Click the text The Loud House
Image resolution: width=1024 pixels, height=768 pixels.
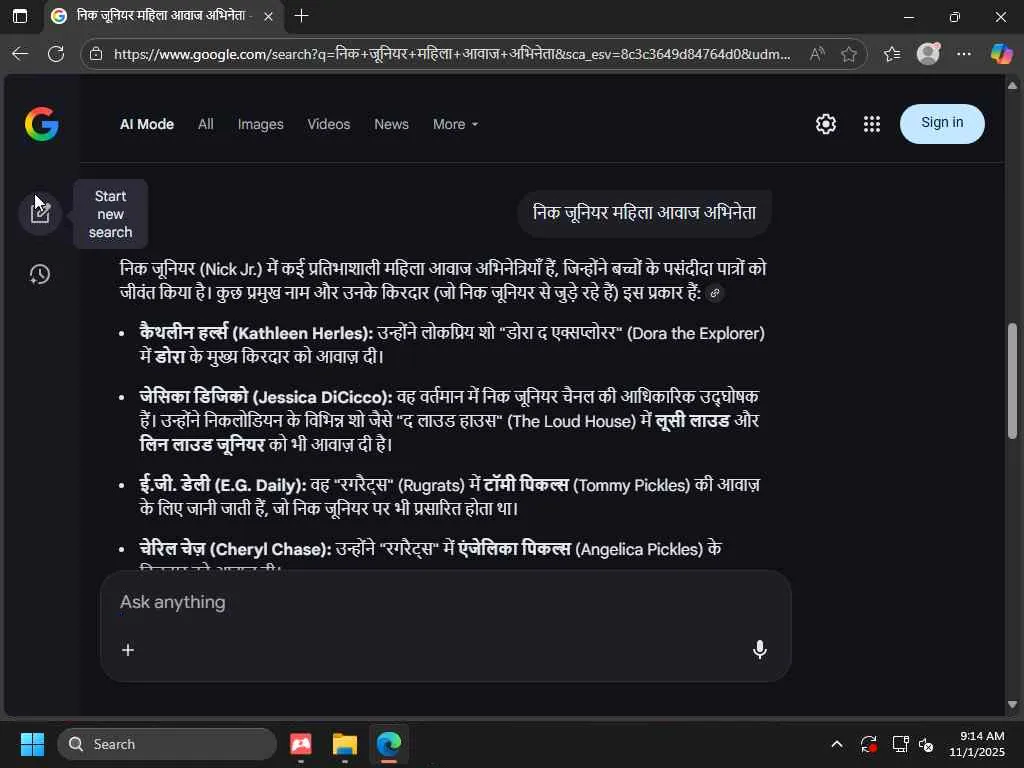point(572,421)
